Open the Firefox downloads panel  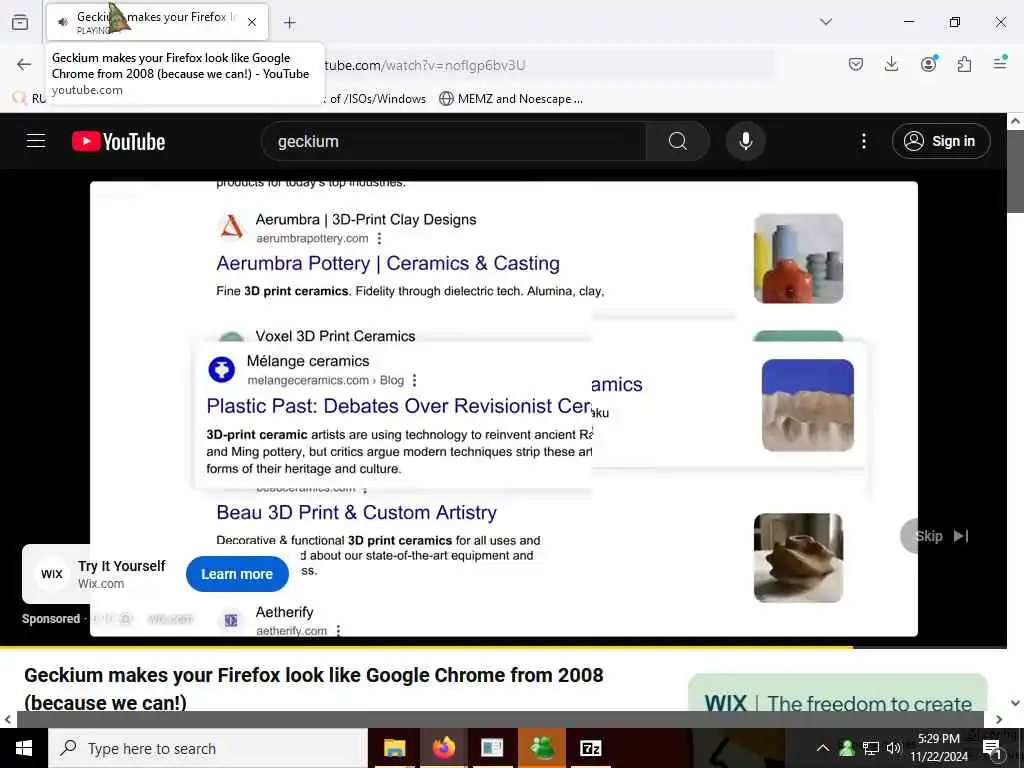click(x=891, y=64)
